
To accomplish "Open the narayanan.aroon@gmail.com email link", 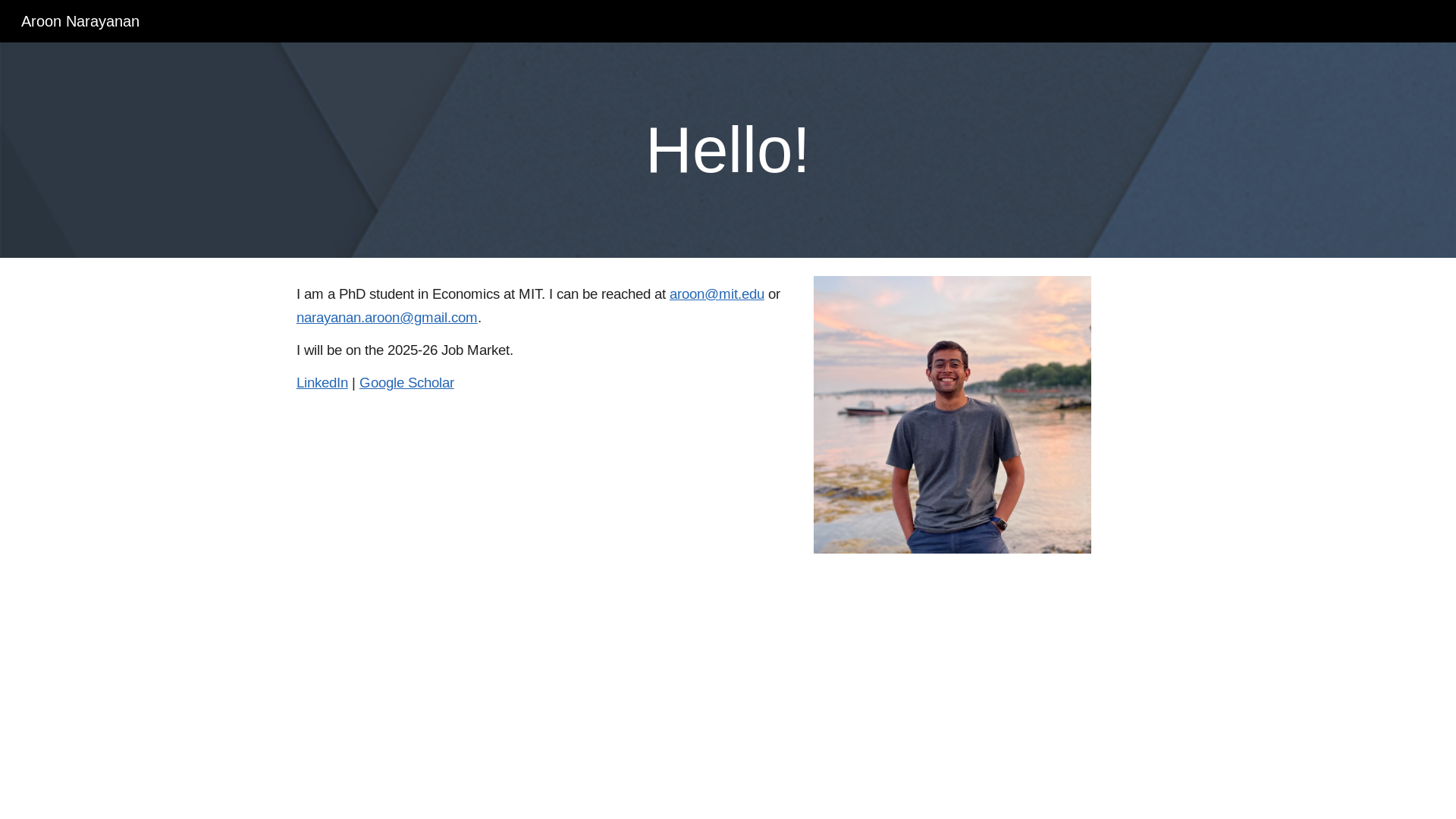I will click(x=387, y=318).
